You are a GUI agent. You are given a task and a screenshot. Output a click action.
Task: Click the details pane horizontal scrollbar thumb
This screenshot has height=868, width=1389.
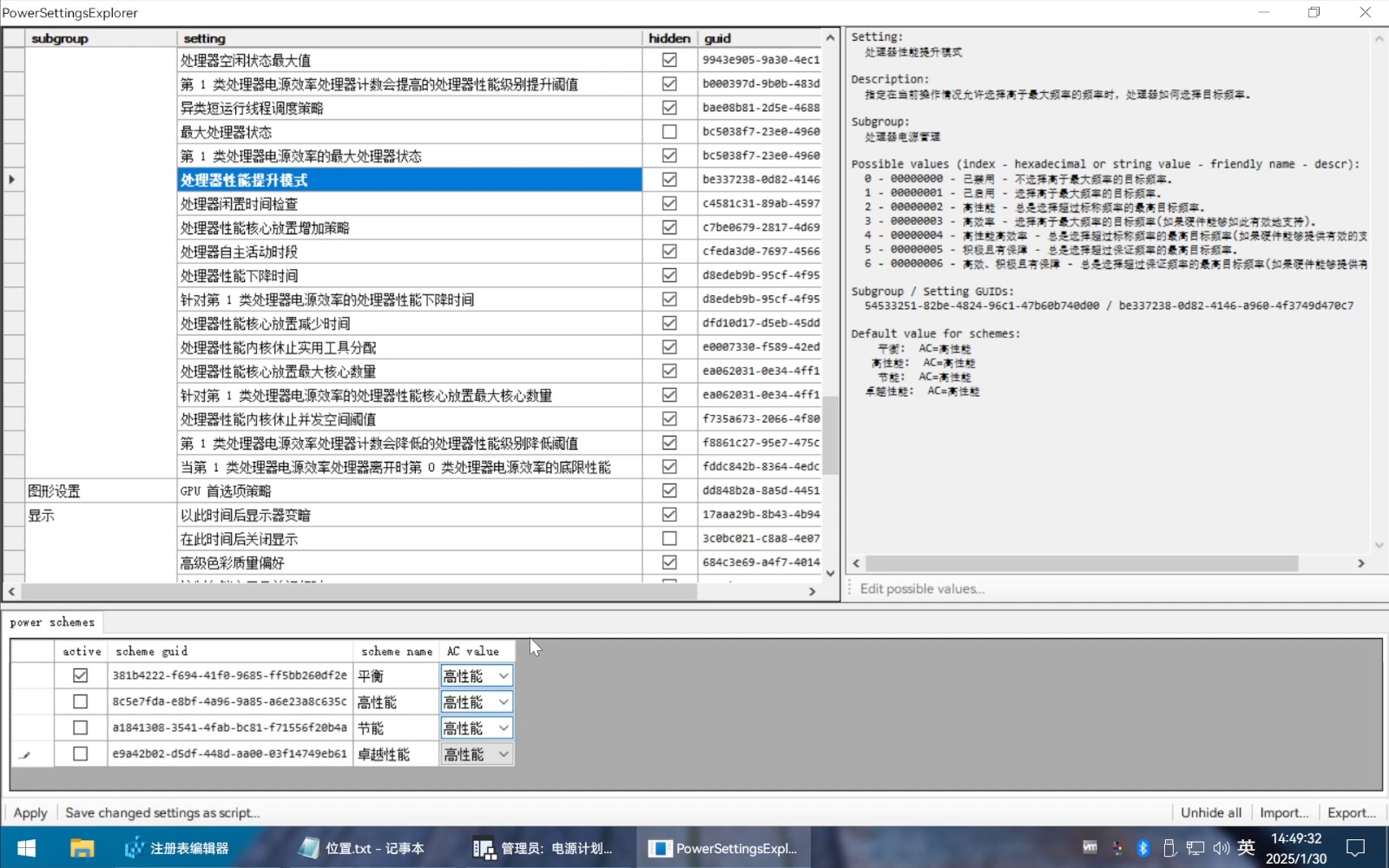pyautogui.click(x=1082, y=563)
